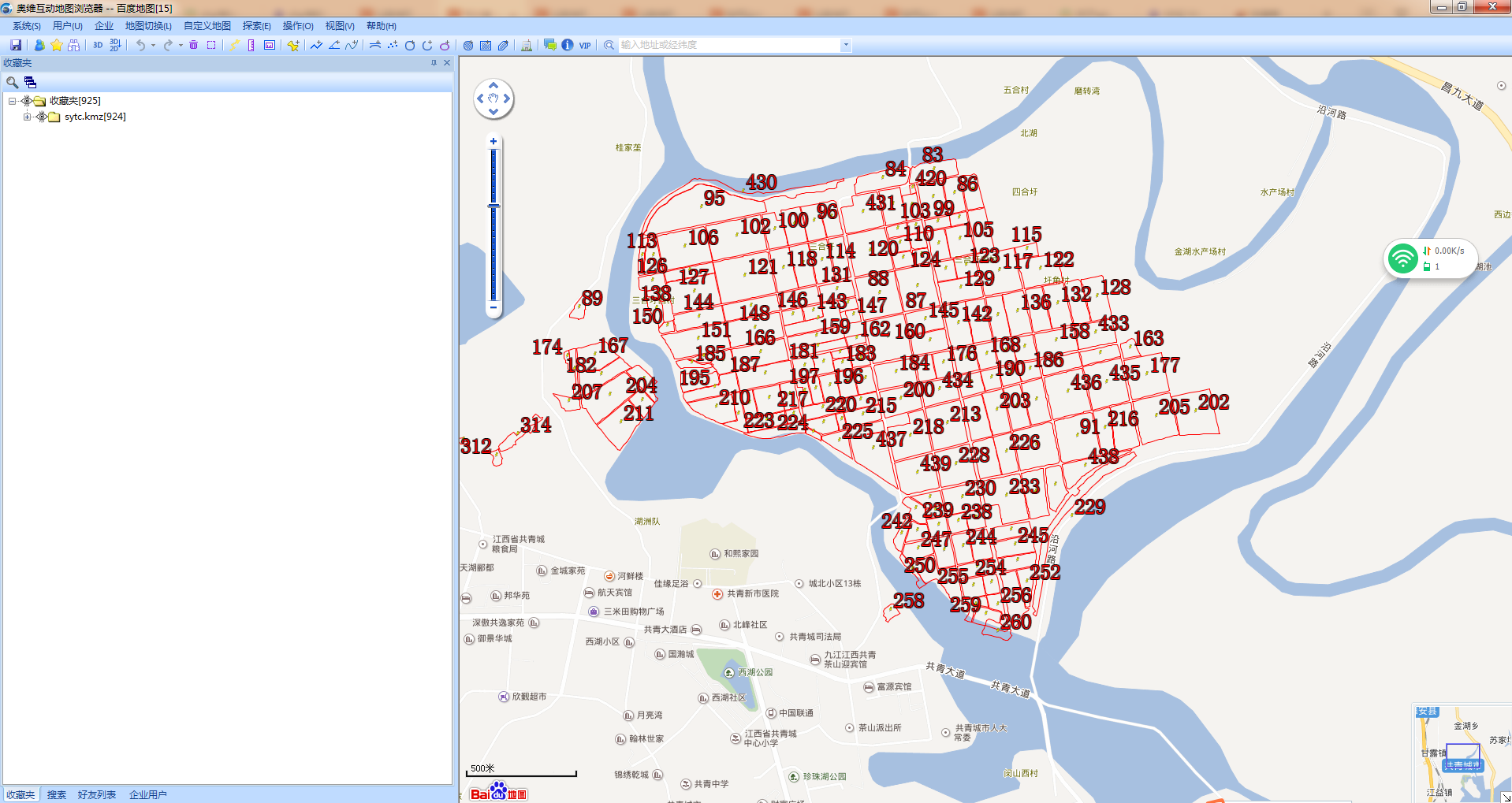The width and height of the screenshot is (1512, 803).
Task: Open the address bar dropdown arrow
Action: (845, 45)
